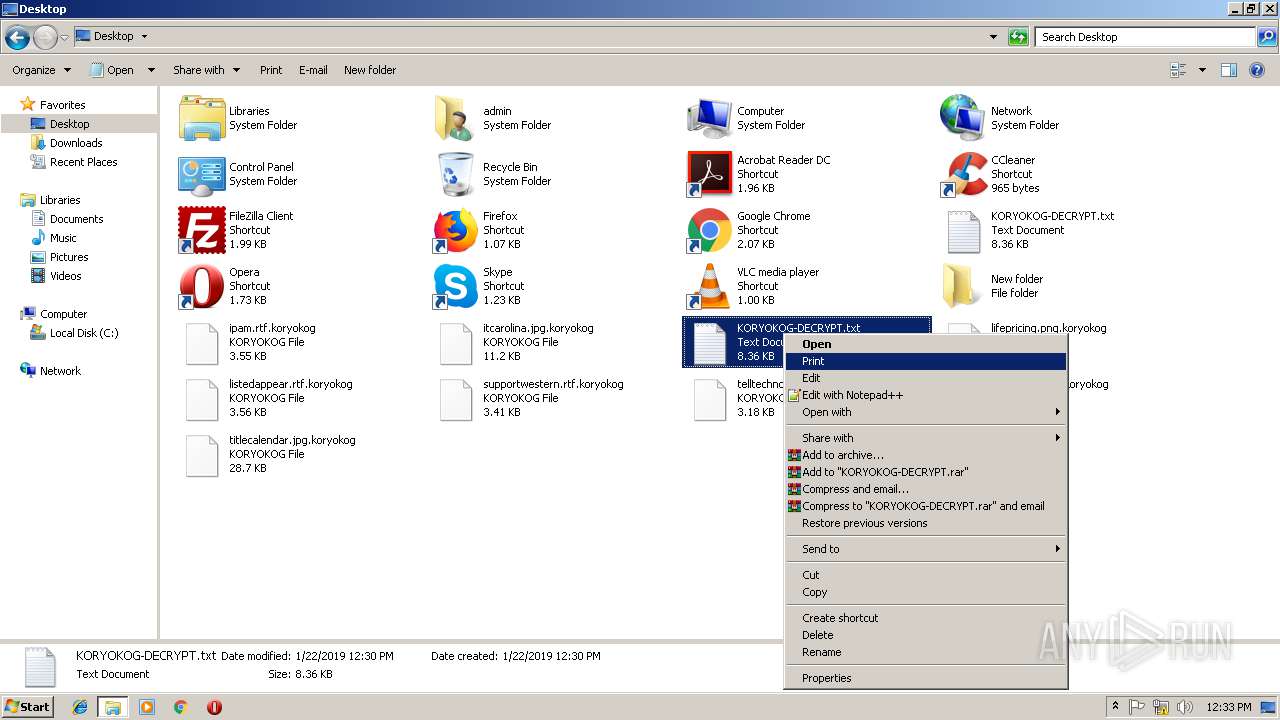Select Music library in sidebar
This screenshot has width=1280, height=720.
tap(63, 238)
